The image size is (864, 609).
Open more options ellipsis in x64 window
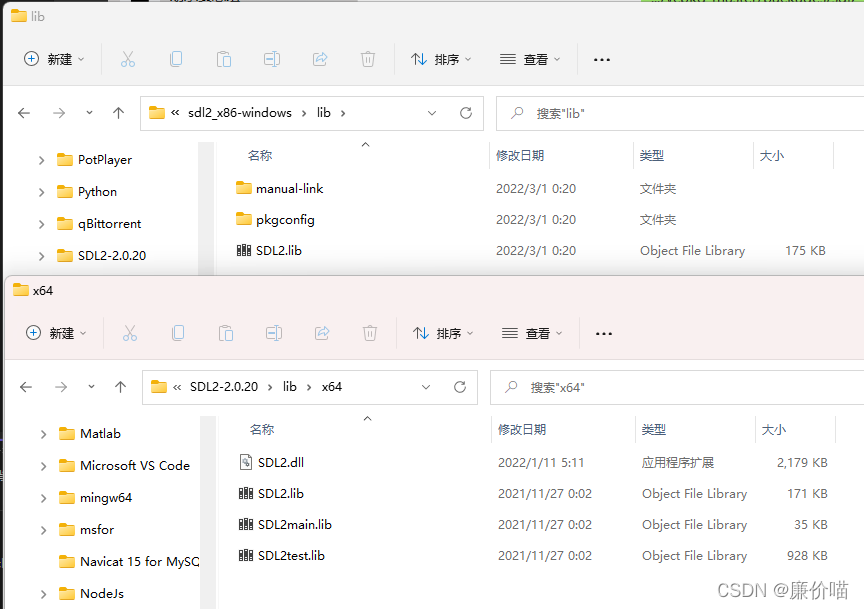(604, 333)
